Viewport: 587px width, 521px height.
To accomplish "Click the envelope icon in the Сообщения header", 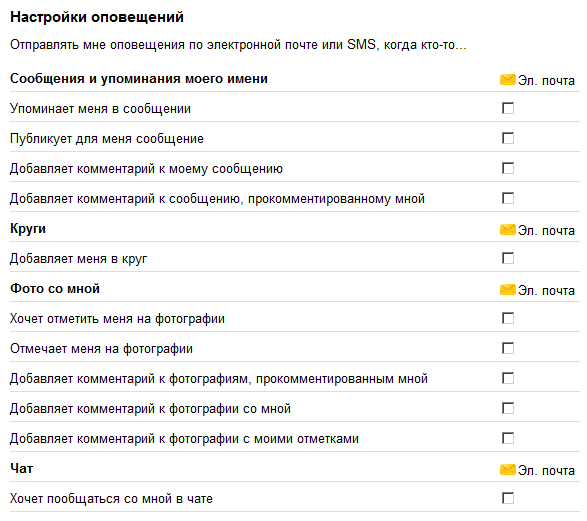I will pos(508,80).
